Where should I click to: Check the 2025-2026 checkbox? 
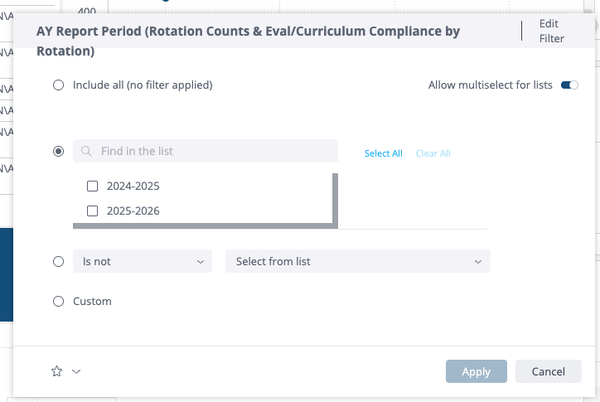tap(93, 211)
